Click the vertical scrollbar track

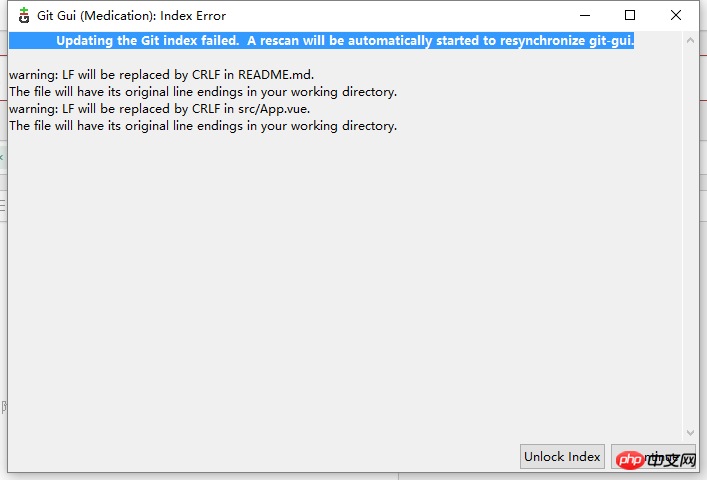690,236
